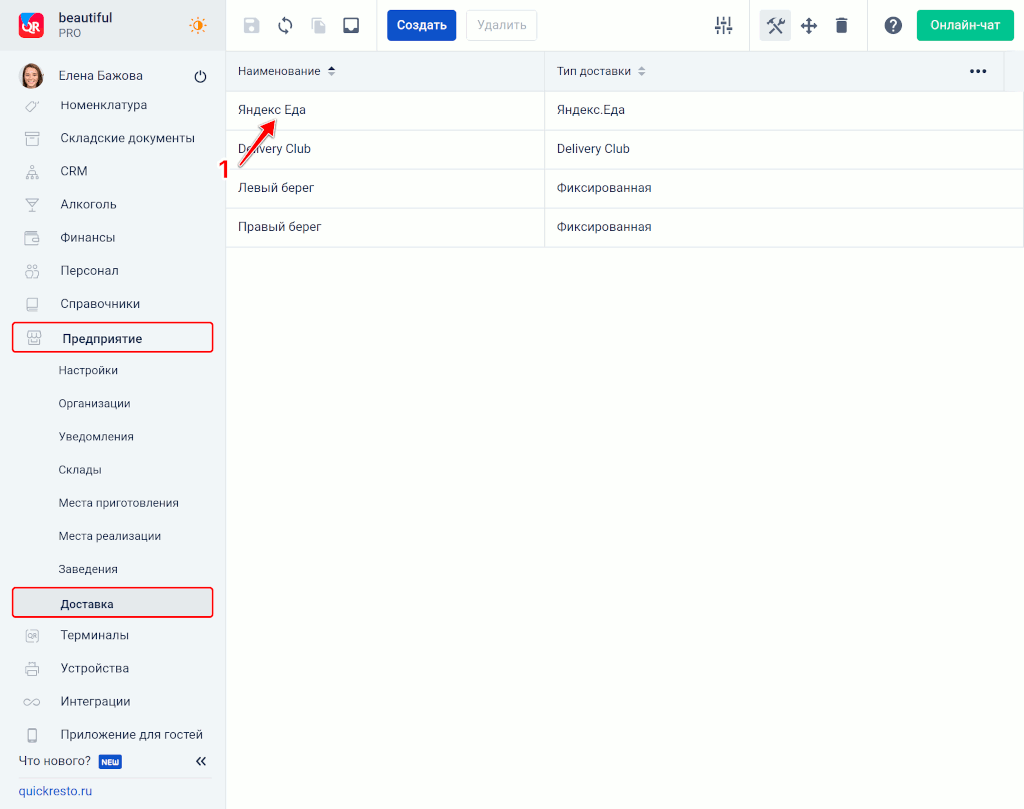The image size is (1024, 809).
Task: Click the copy documents icon
Action: pyautogui.click(x=318, y=25)
